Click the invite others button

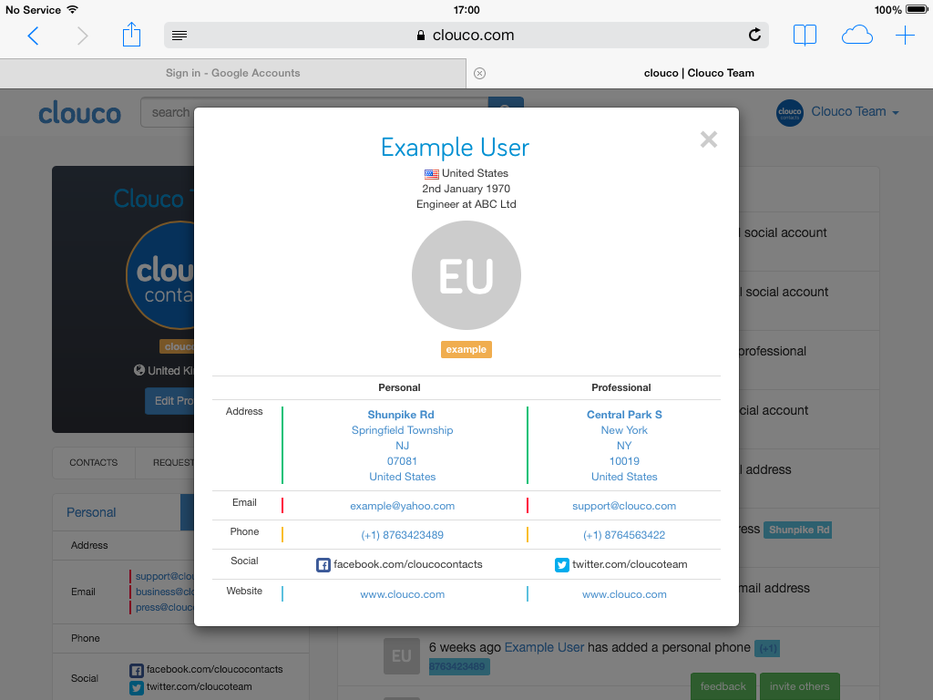pos(799,687)
